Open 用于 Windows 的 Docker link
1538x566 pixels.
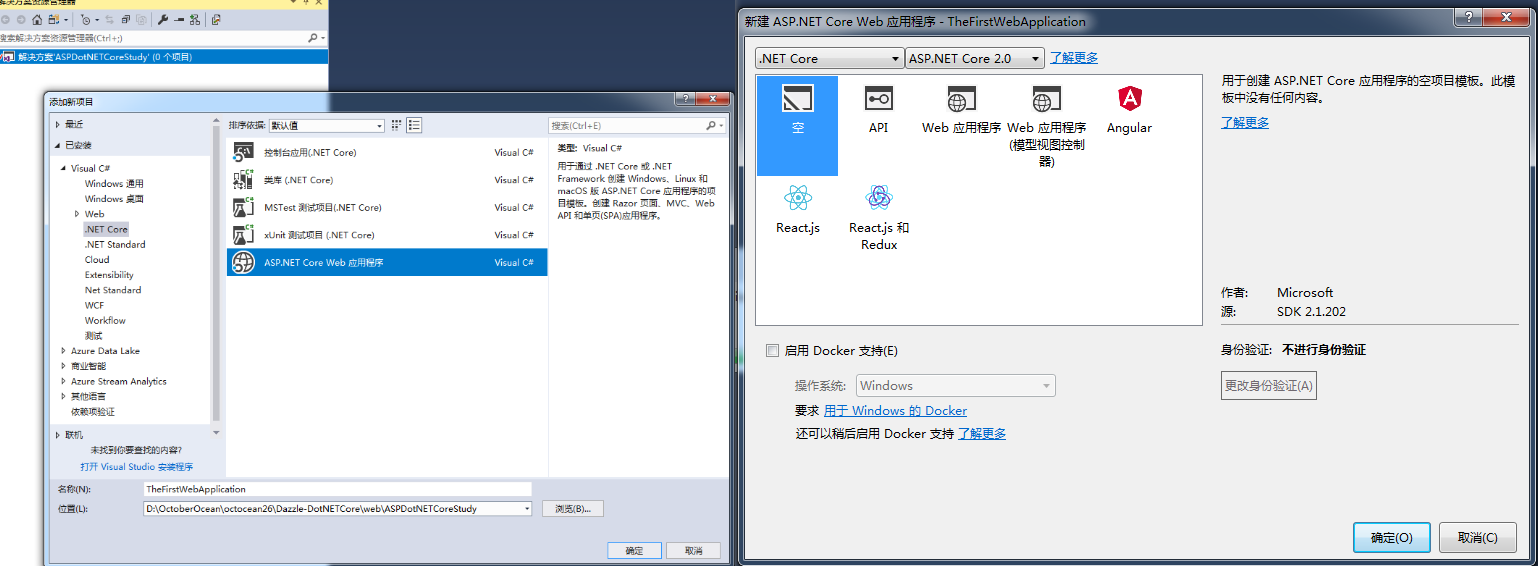pyautogui.click(x=895, y=410)
